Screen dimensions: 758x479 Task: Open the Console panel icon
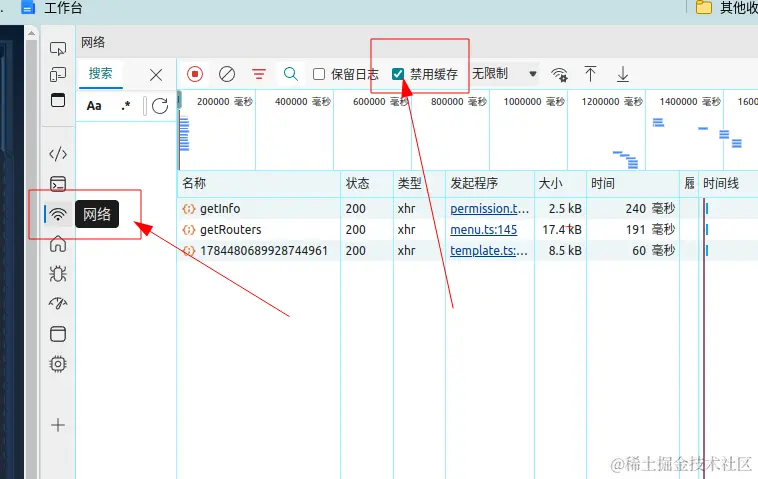tap(58, 184)
